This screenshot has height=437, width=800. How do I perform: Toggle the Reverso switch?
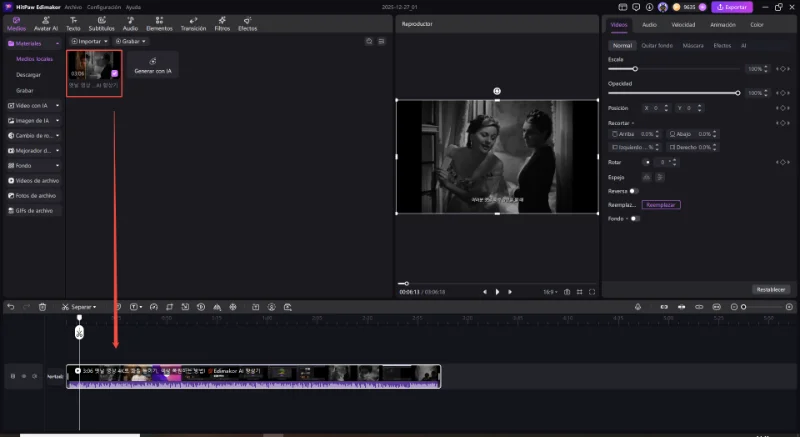[x=633, y=190]
